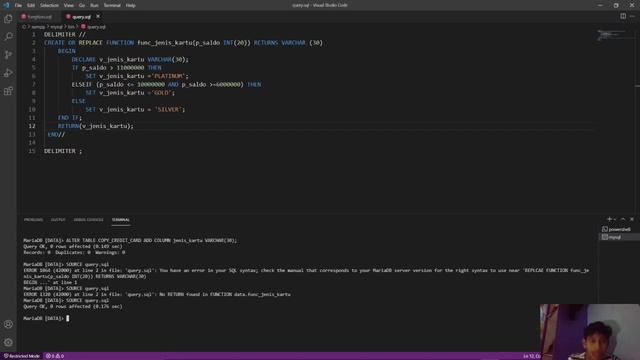640x360 pixels.
Task: Switch to the Problems panel tab
Action: click(33, 220)
